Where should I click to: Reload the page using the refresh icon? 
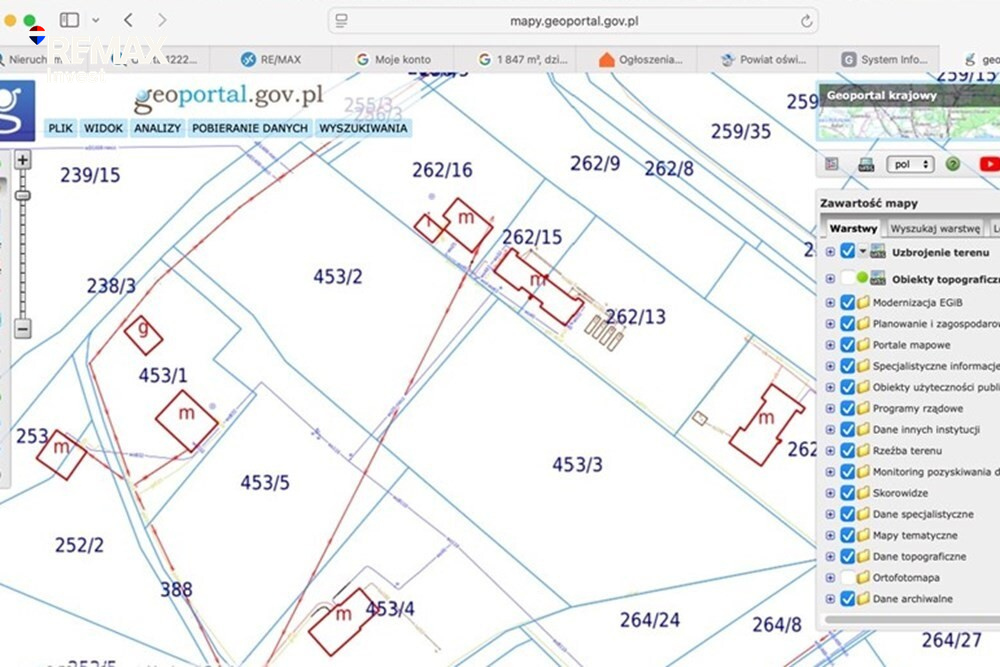pos(806,21)
